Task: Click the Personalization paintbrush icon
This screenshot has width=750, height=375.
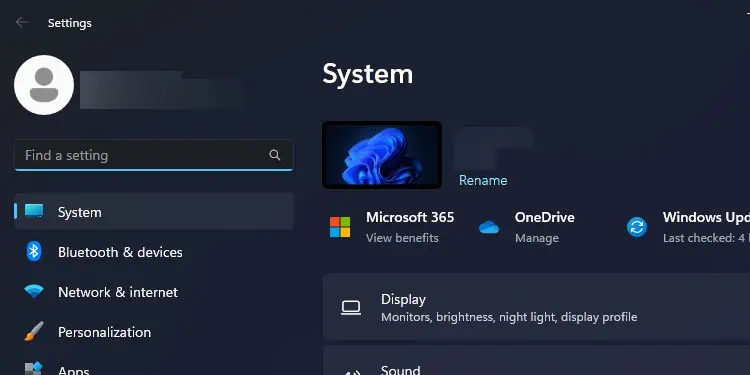Action: pyautogui.click(x=34, y=331)
